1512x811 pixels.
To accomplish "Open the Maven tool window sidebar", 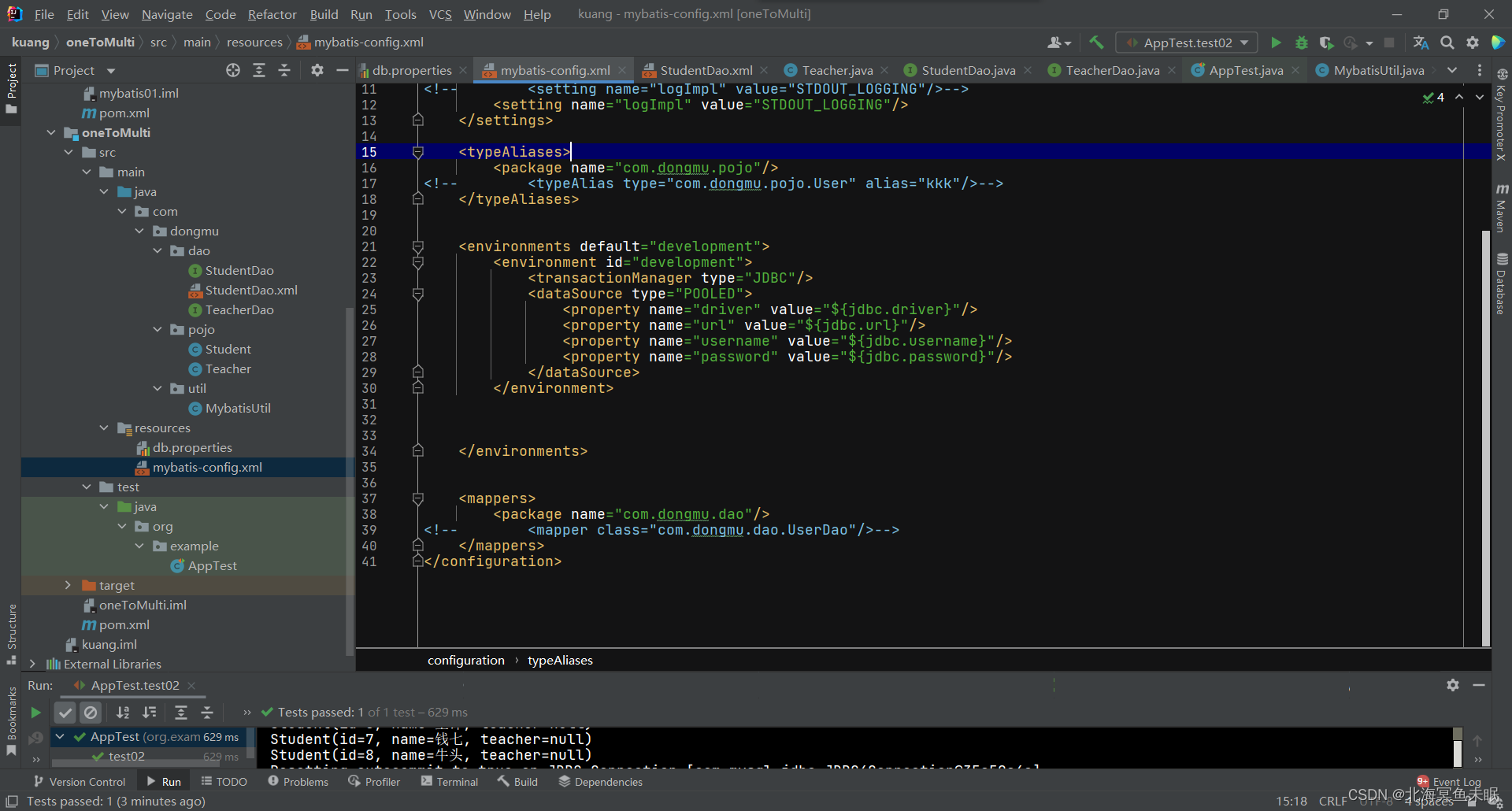I will (x=1502, y=208).
